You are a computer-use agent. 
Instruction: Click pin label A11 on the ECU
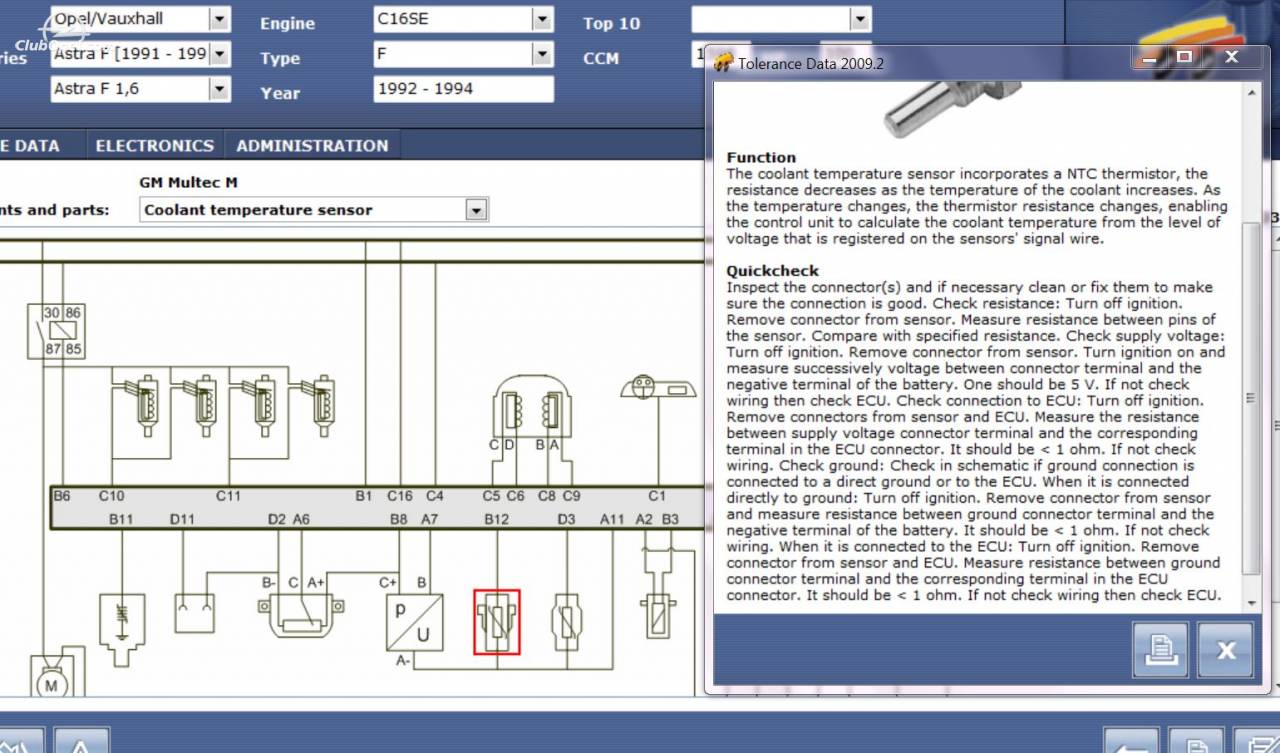tap(612, 519)
